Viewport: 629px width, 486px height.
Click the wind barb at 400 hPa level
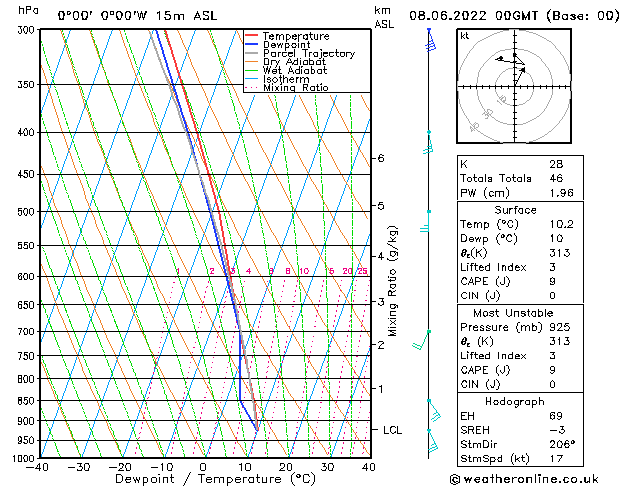click(428, 142)
